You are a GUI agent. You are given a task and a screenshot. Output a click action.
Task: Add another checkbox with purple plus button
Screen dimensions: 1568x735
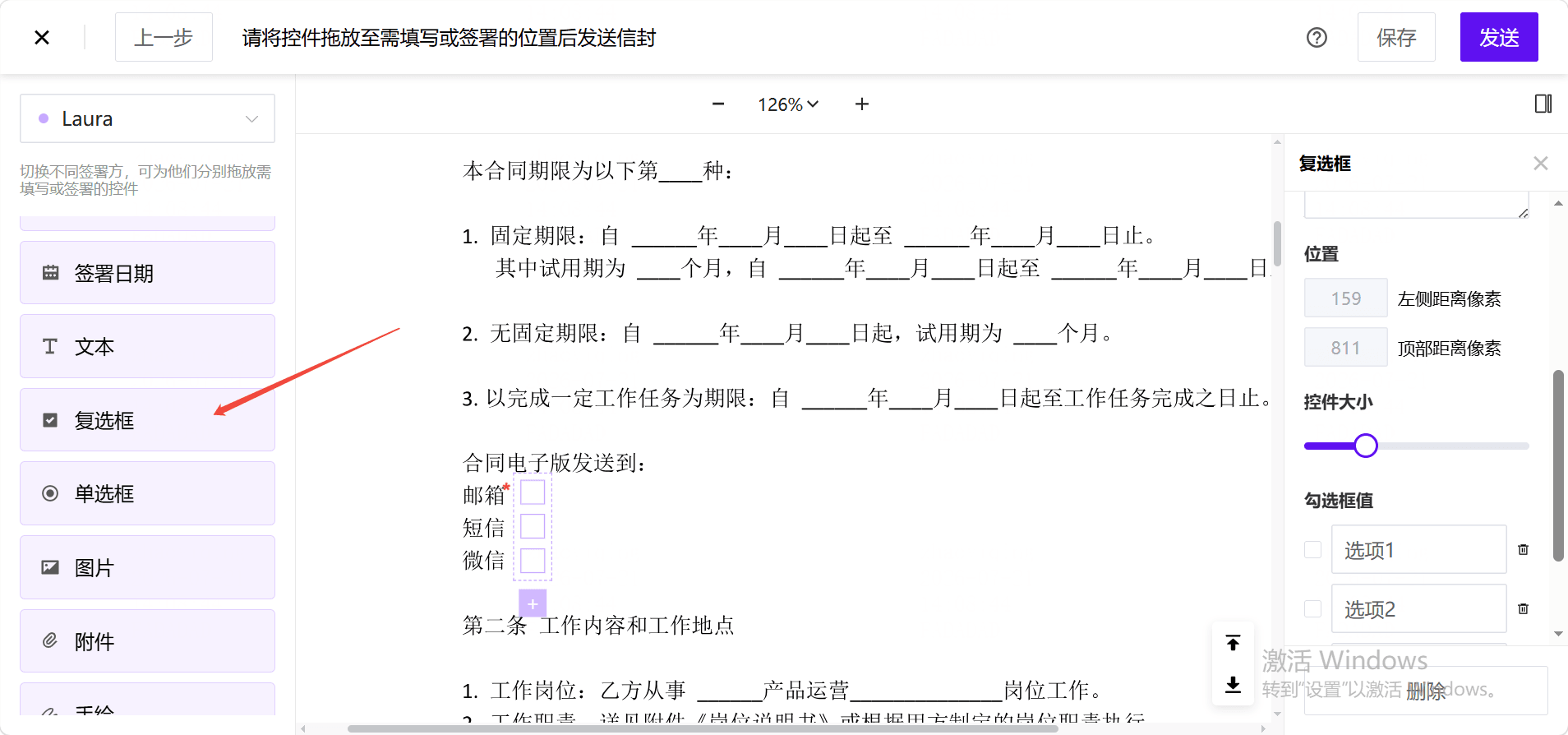(533, 603)
